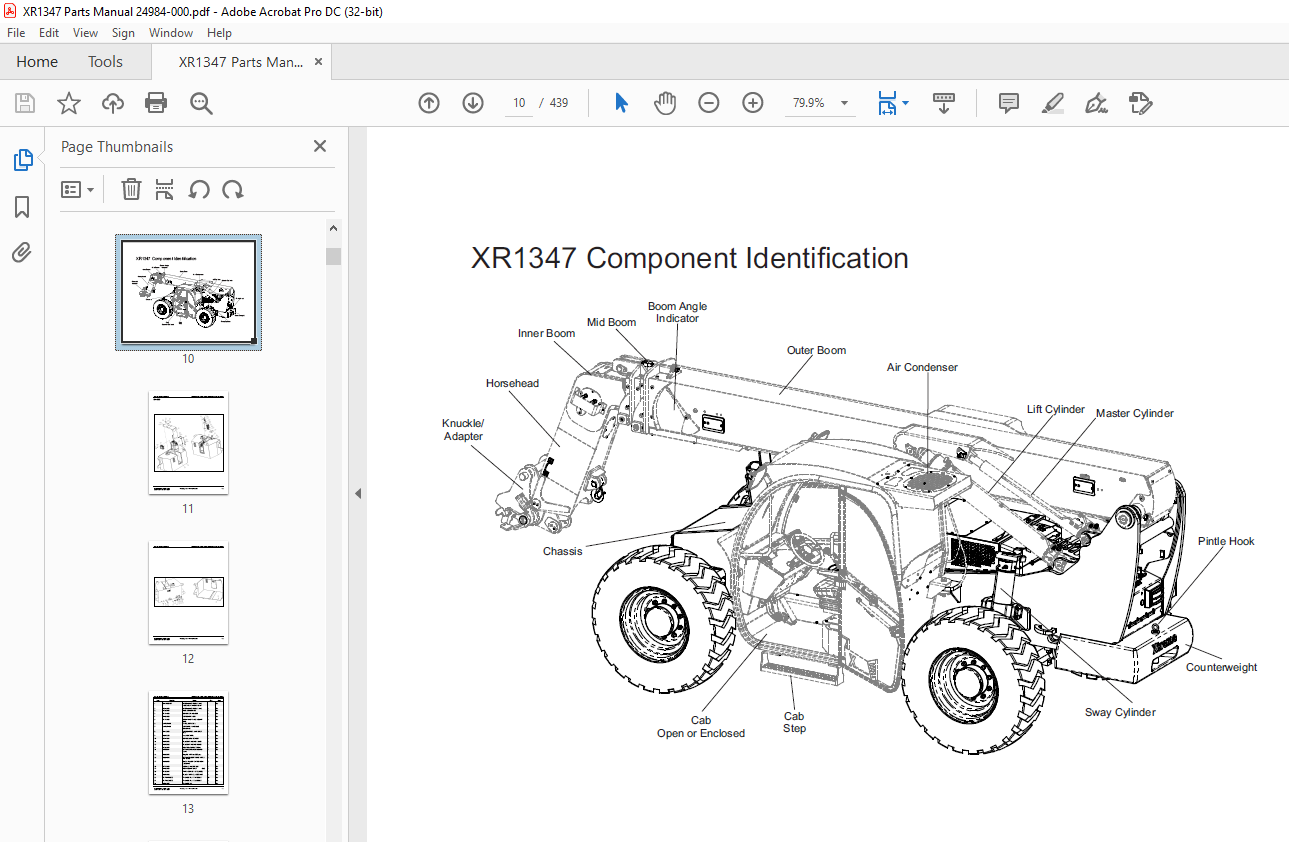Open the View menu
Image resolution: width=1289 pixels, height=842 pixels.
(x=85, y=33)
